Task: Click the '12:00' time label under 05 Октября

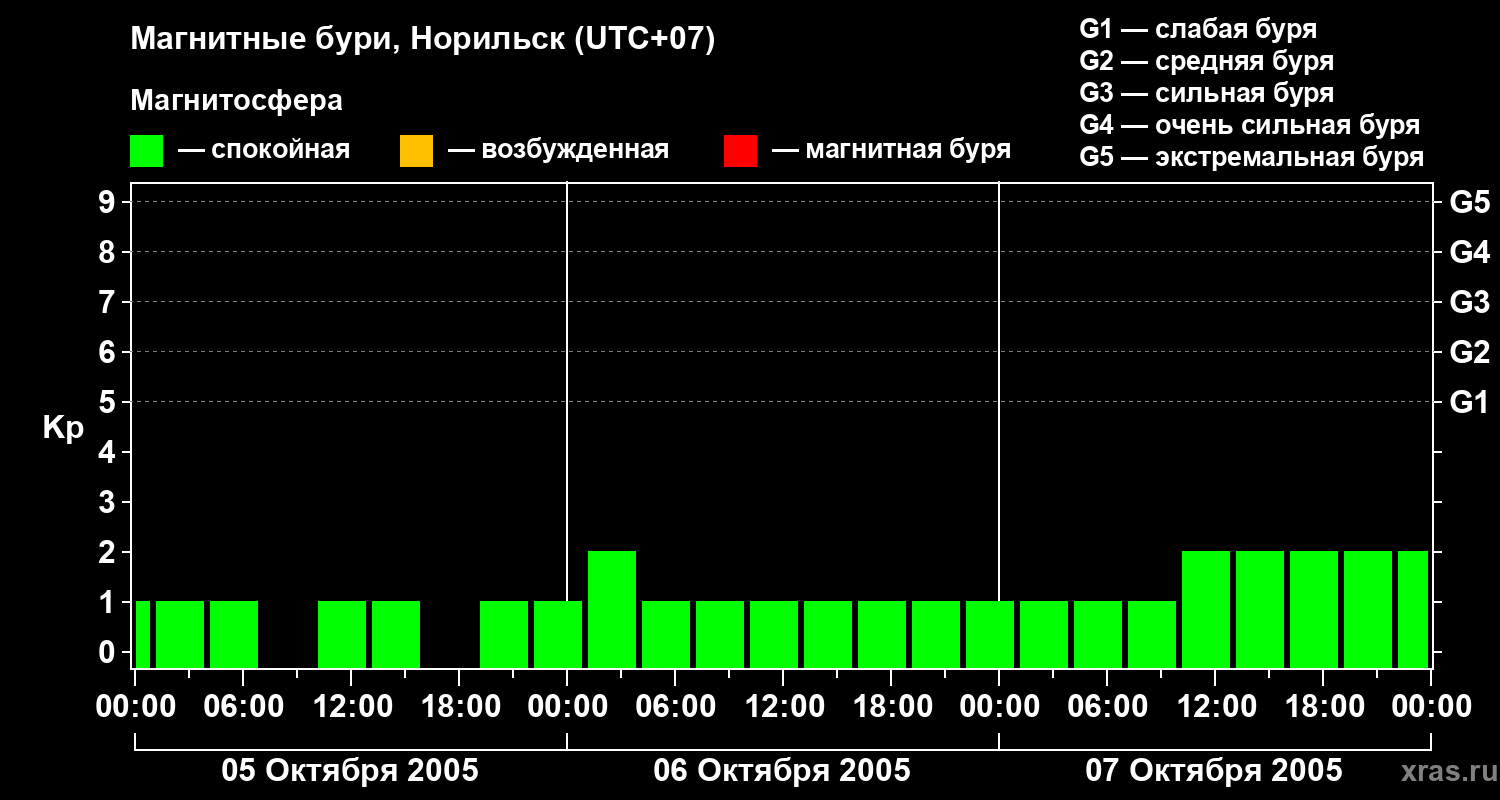Action: point(351,707)
